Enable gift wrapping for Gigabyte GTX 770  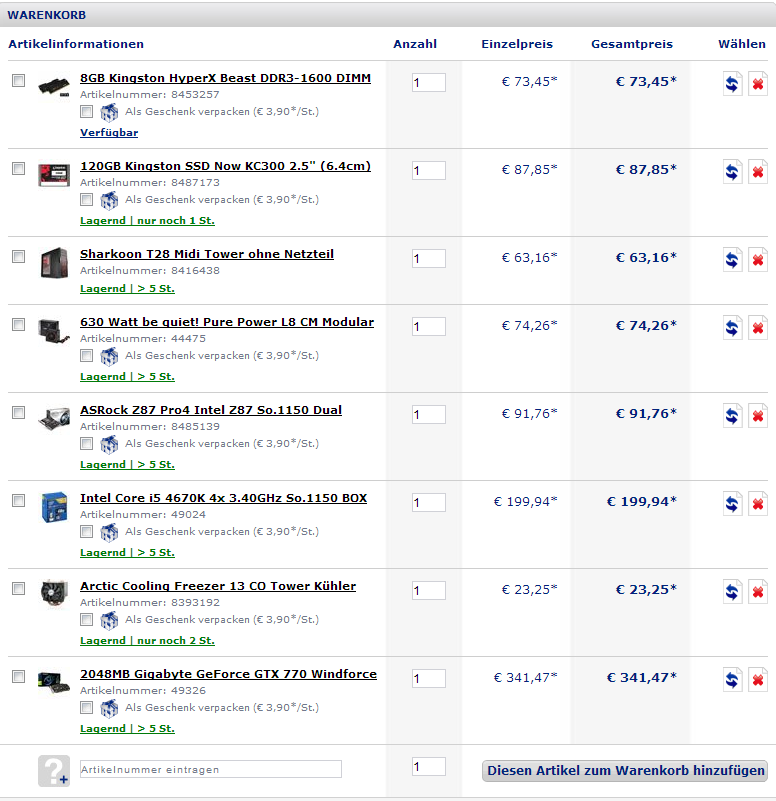[x=86, y=708]
